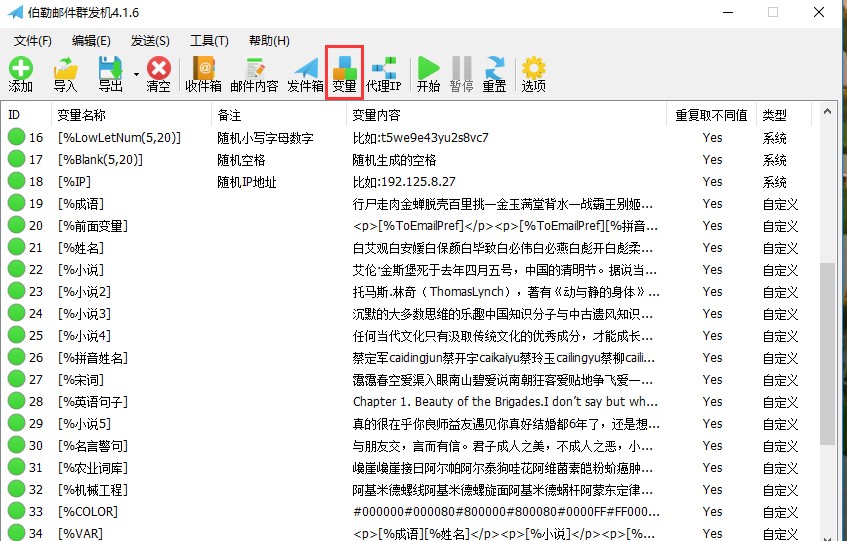Click the 随机空格 remark cell
Screen dimensions: 847x541
click(x=241, y=160)
